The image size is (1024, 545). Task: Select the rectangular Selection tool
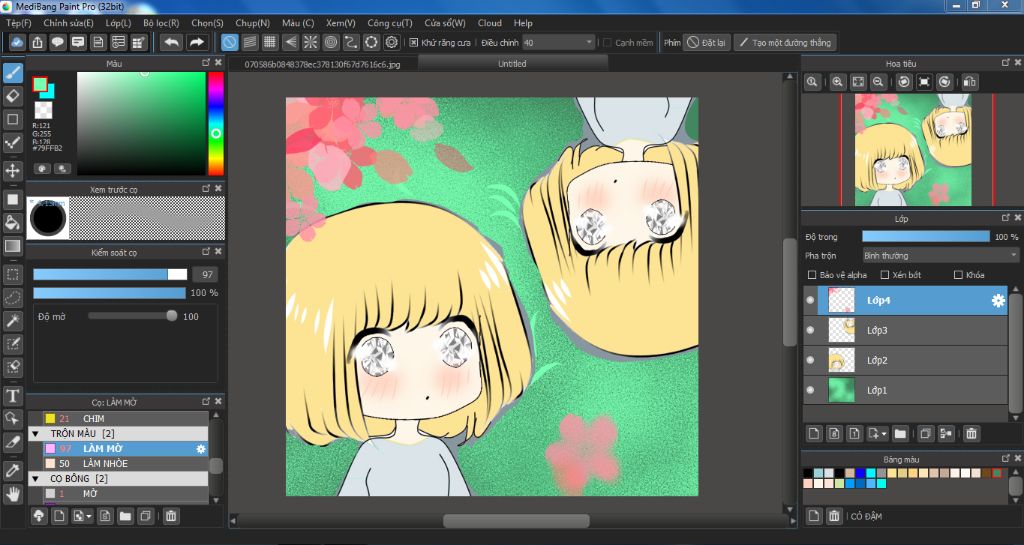(x=12, y=275)
